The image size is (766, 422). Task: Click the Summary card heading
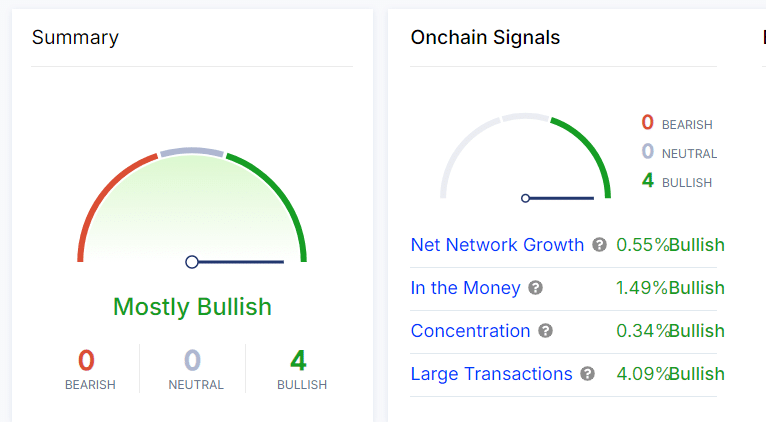click(x=75, y=38)
